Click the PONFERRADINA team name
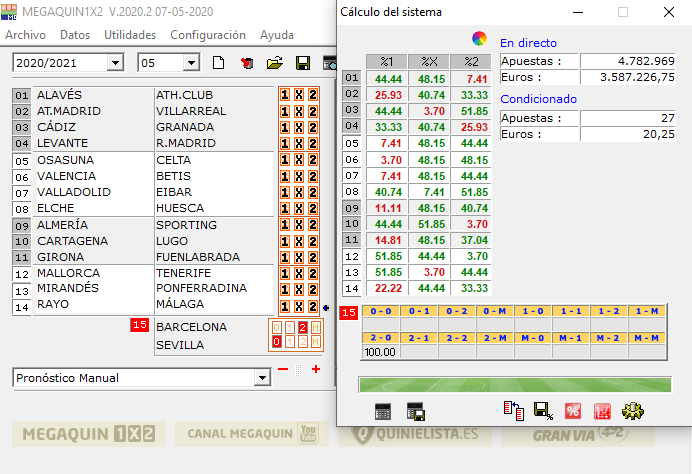Image resolution: width=692 pixels, height=474 pixels. click(x=201, y=288)
